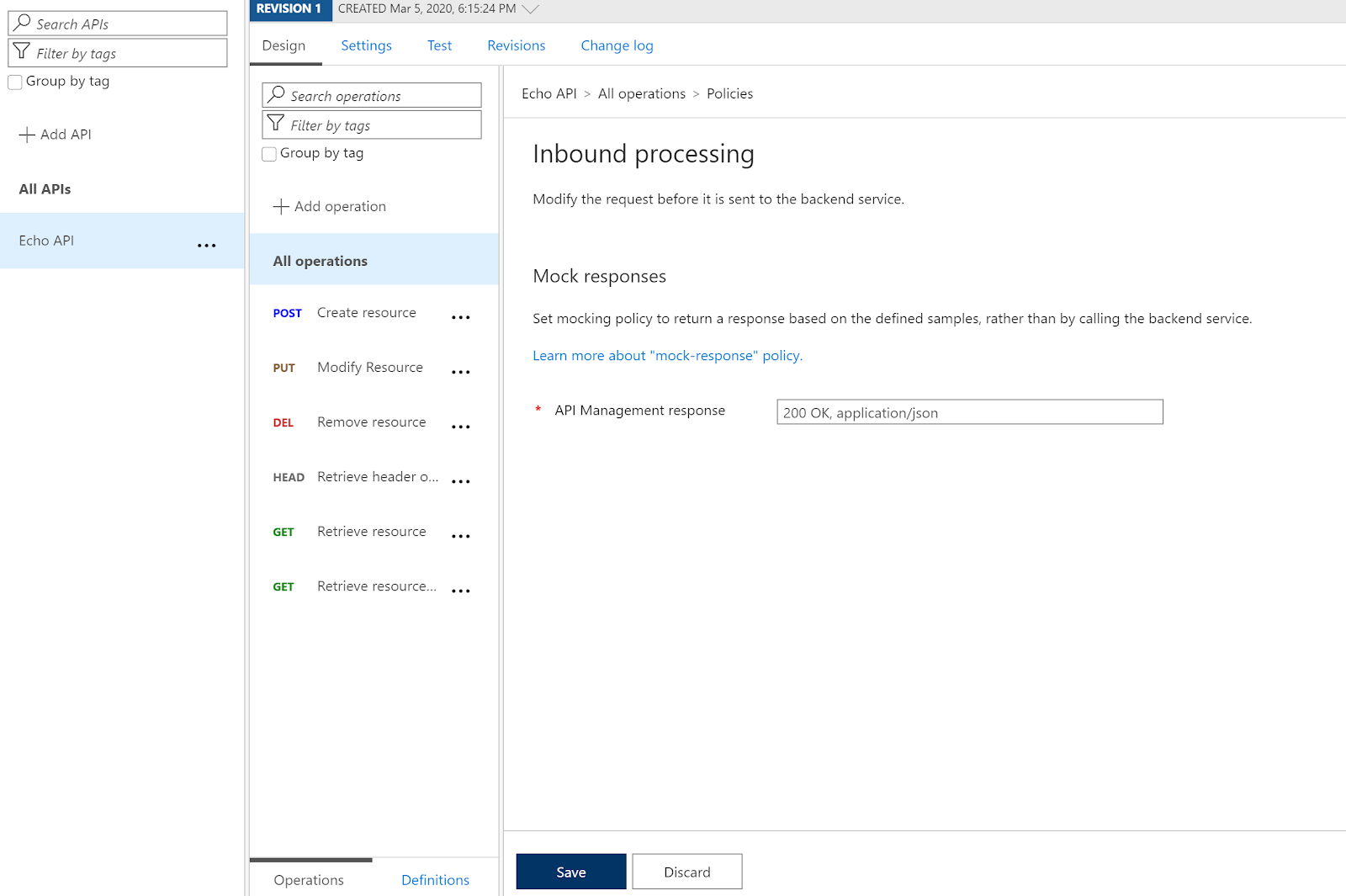Screen dimensions: 1346x896
Task: Click the funnel filter icon in the APIs panel
Action: pyautogui.click(x=22, y=51)
